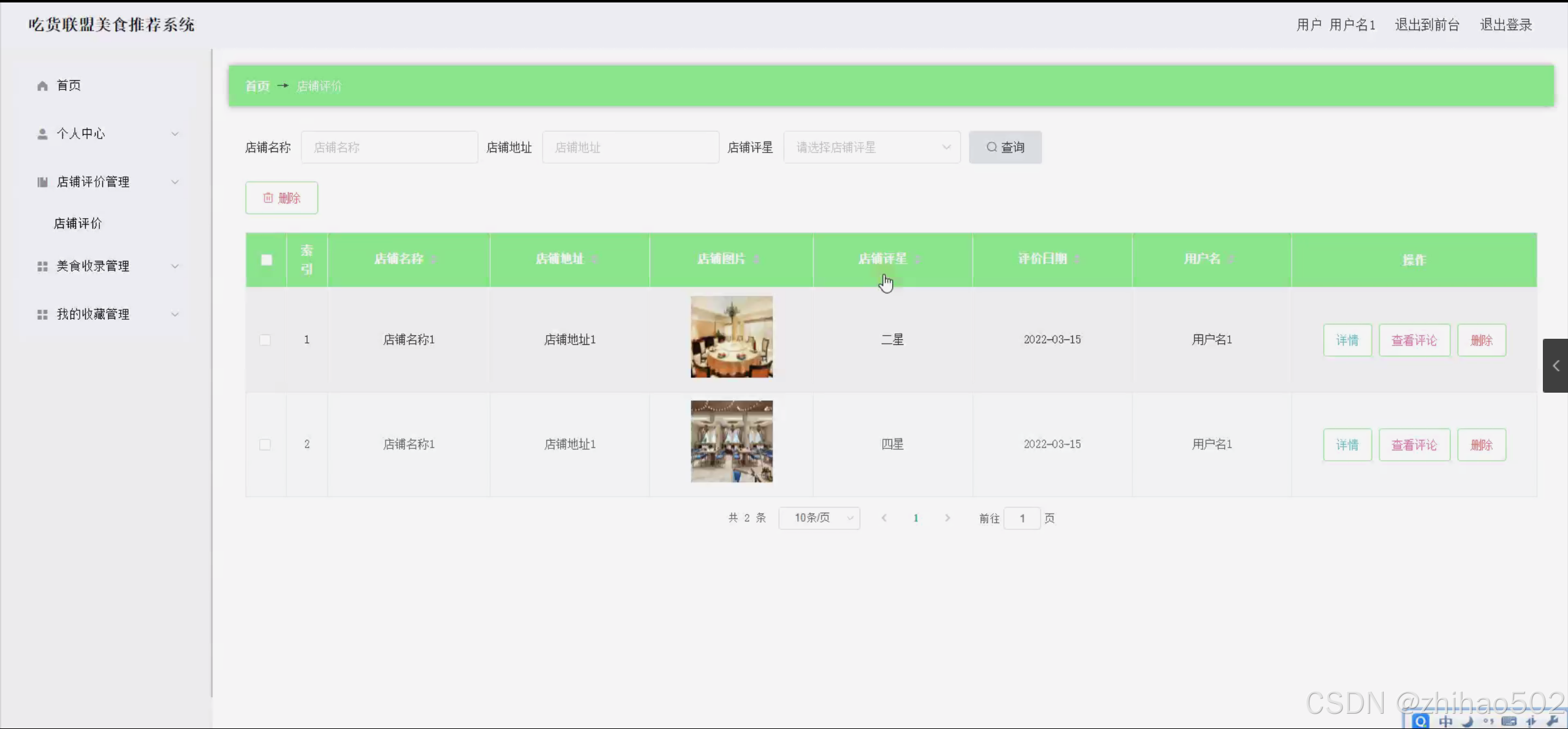Go to next page with right arrow
Image resolution: width=1568 pixels, height=729 pixels.
pos(947,518)
